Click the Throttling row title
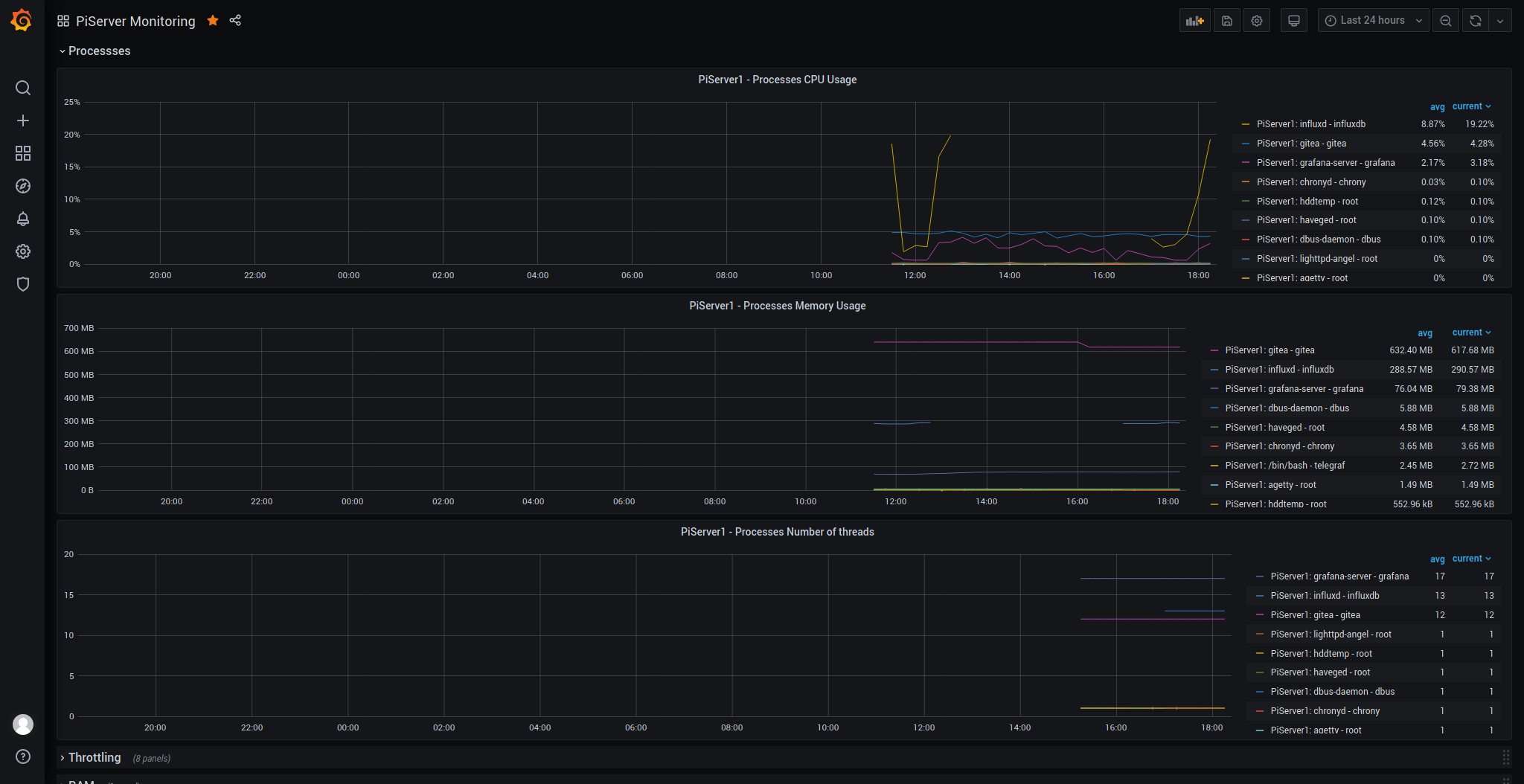Screen dimensions: 1524x784 (95, 757)
